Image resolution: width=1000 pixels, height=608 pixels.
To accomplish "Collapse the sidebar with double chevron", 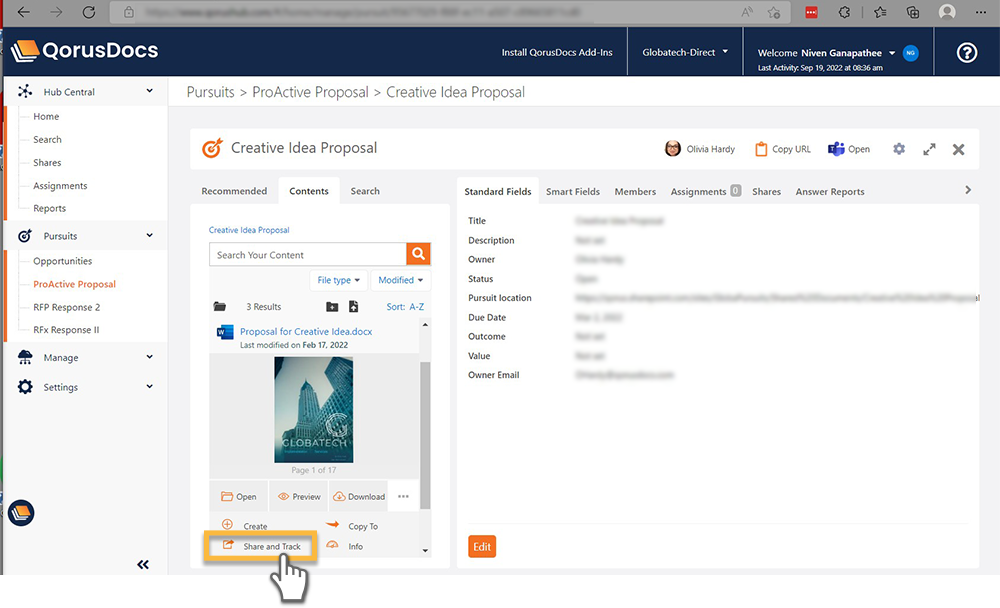I will tap(143, 564).
